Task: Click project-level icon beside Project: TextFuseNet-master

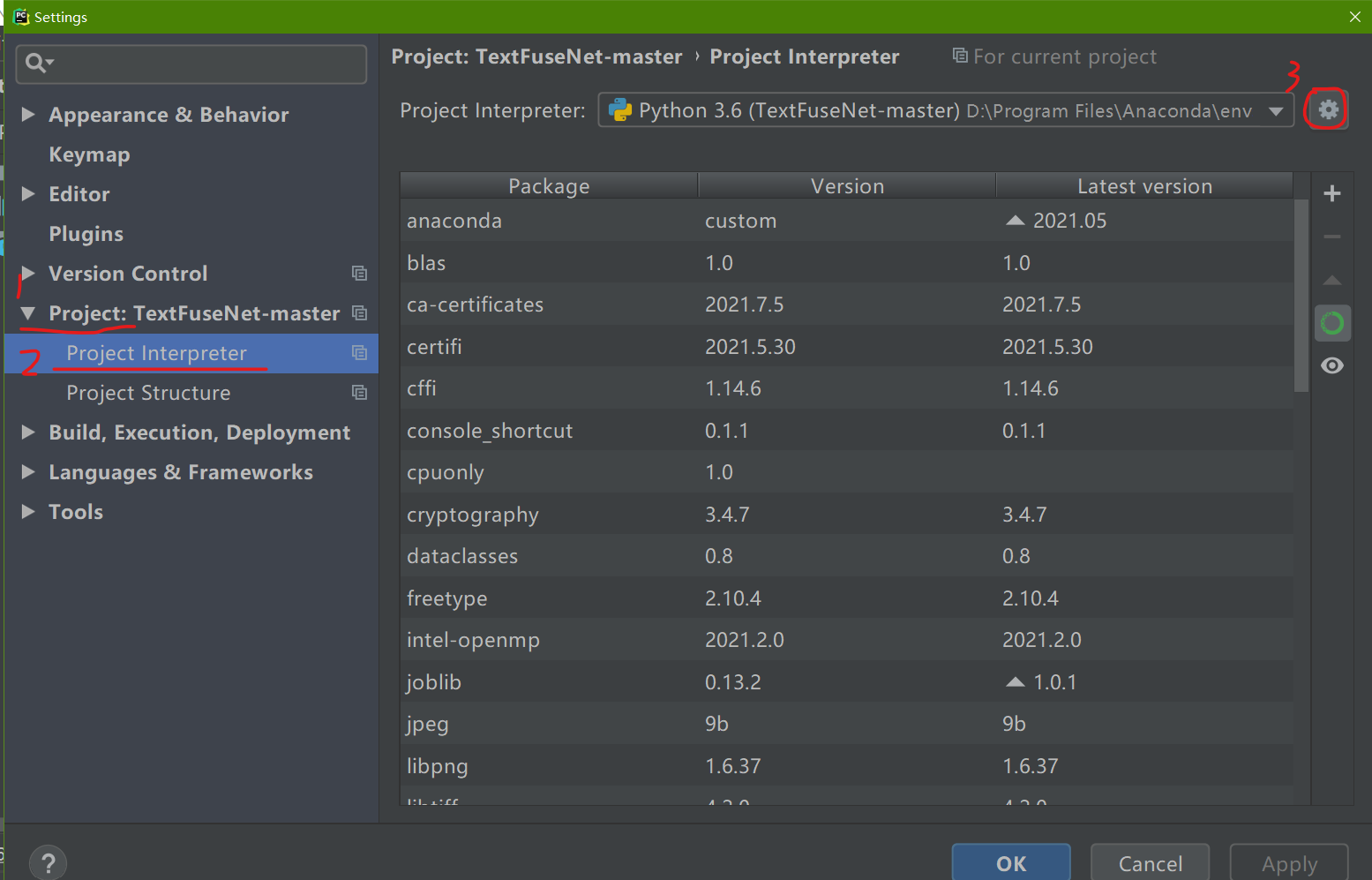Action: [x=359, y=312]
